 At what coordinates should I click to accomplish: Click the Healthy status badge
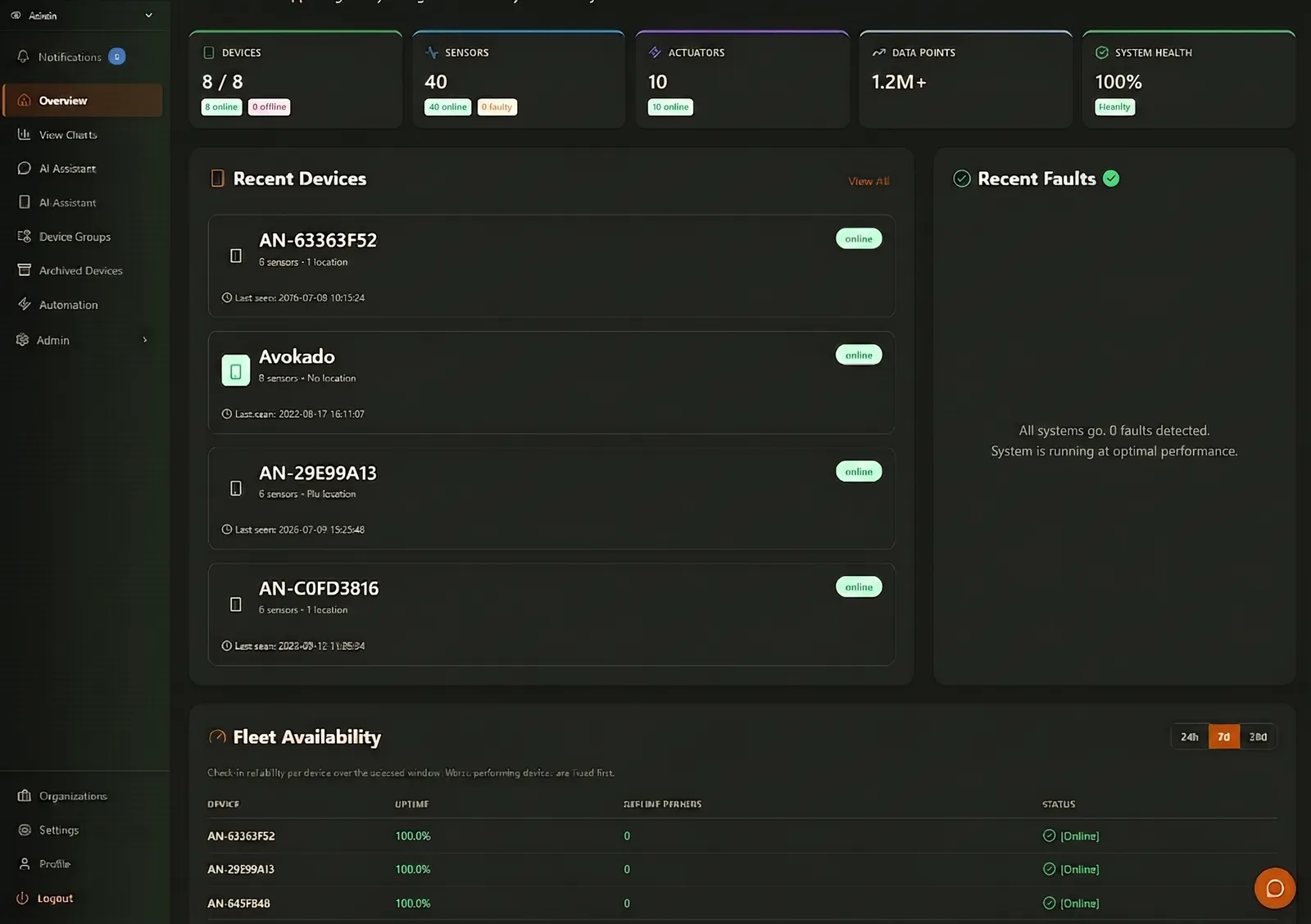click(x=1114, y=106)
